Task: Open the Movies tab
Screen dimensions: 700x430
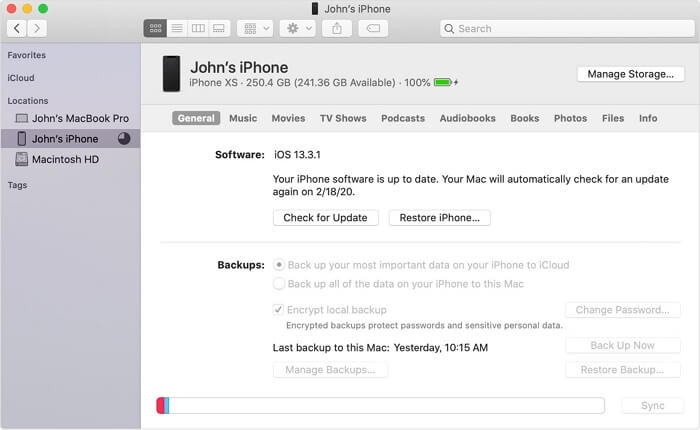Action: tap(288, 118)
